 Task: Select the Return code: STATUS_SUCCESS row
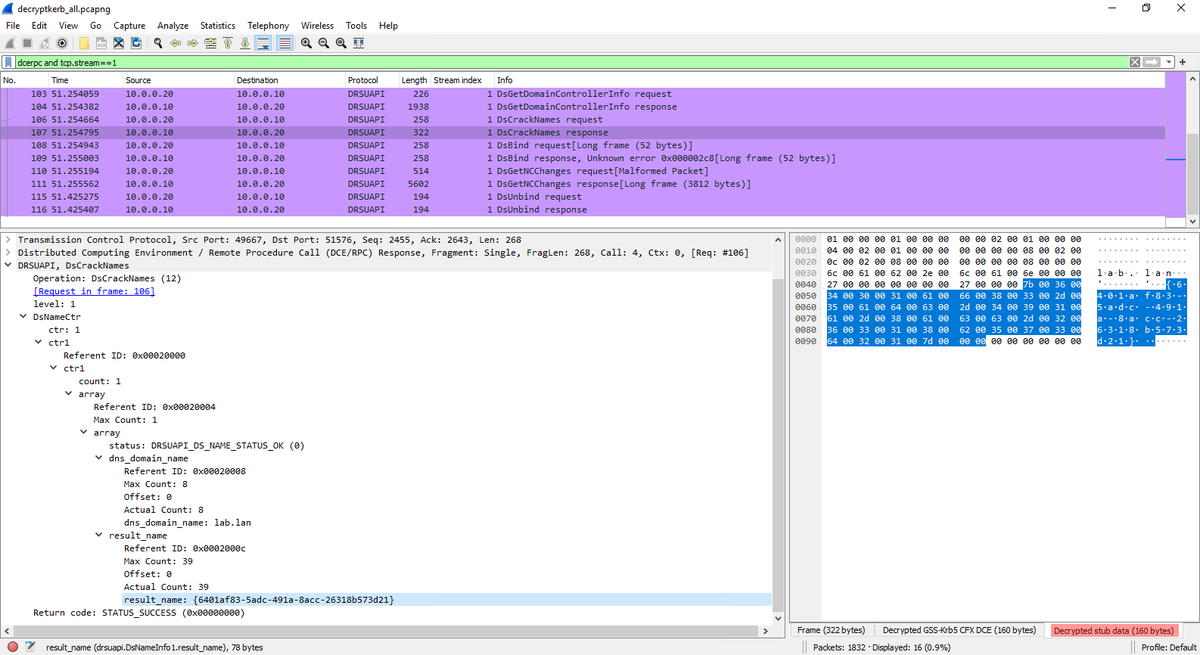click(x=139, y=612)
